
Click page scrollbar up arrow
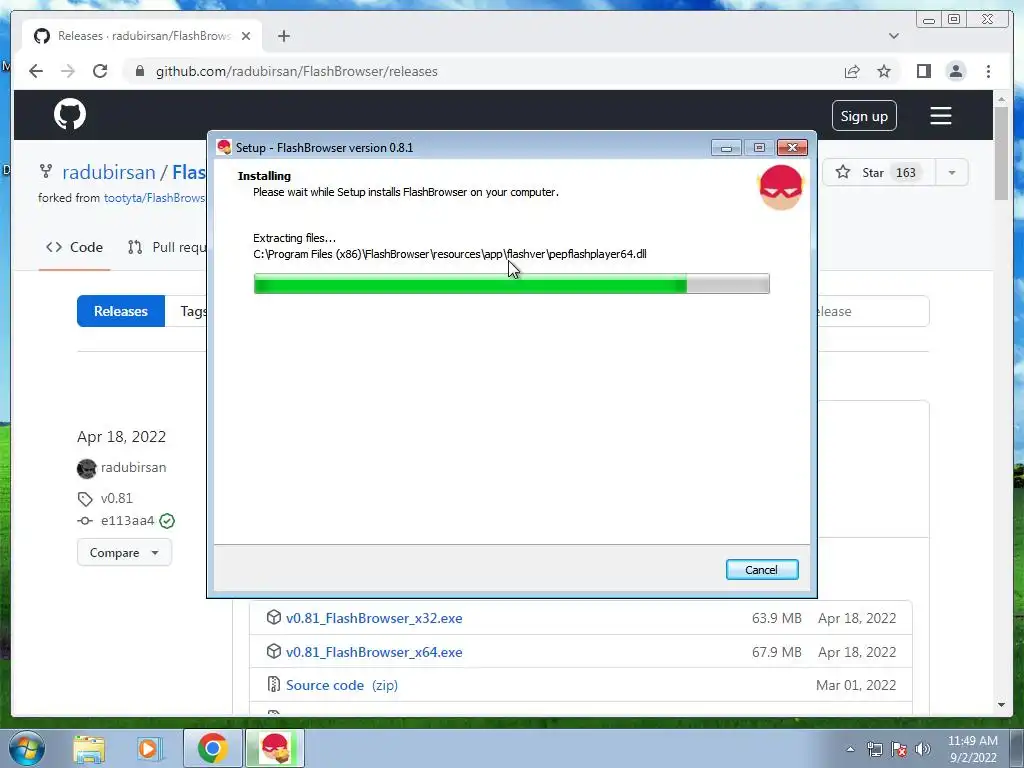coord(1001,99)
